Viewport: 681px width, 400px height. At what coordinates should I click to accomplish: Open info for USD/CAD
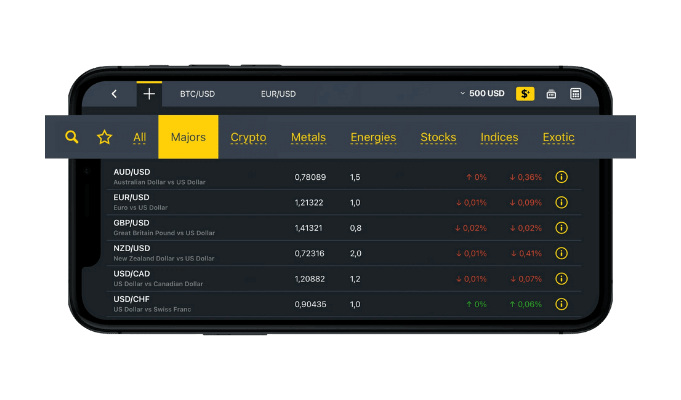561,279
